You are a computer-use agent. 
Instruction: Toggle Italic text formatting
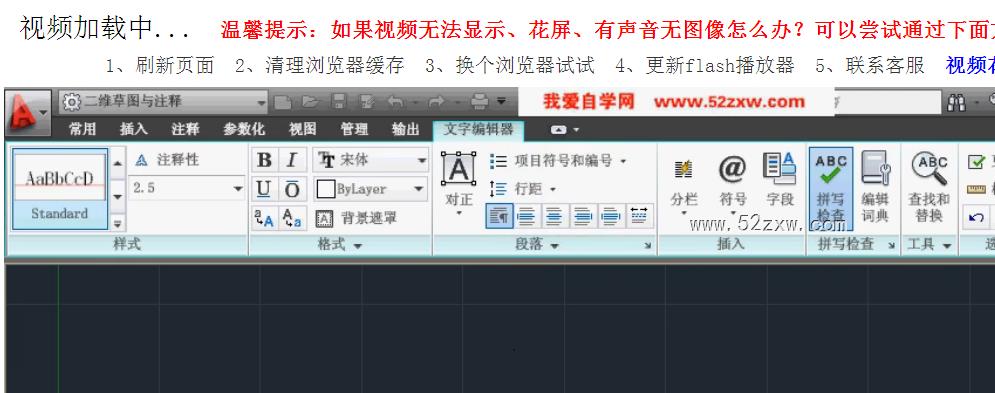coord(291,160)
